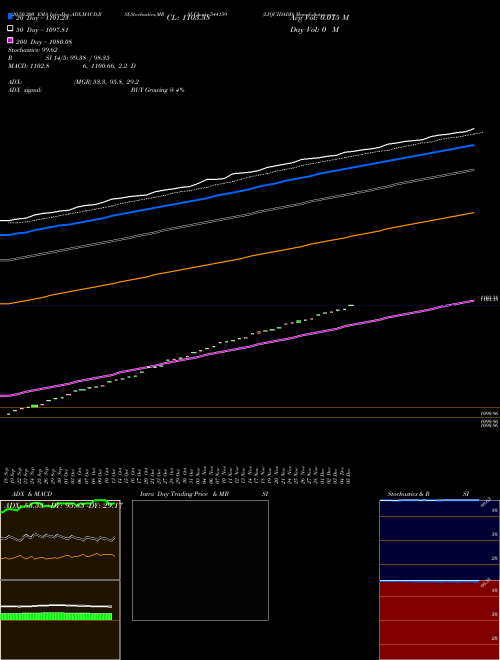Click the RSI 14/3 '99.38 / 98.33' values

point(91,58)
